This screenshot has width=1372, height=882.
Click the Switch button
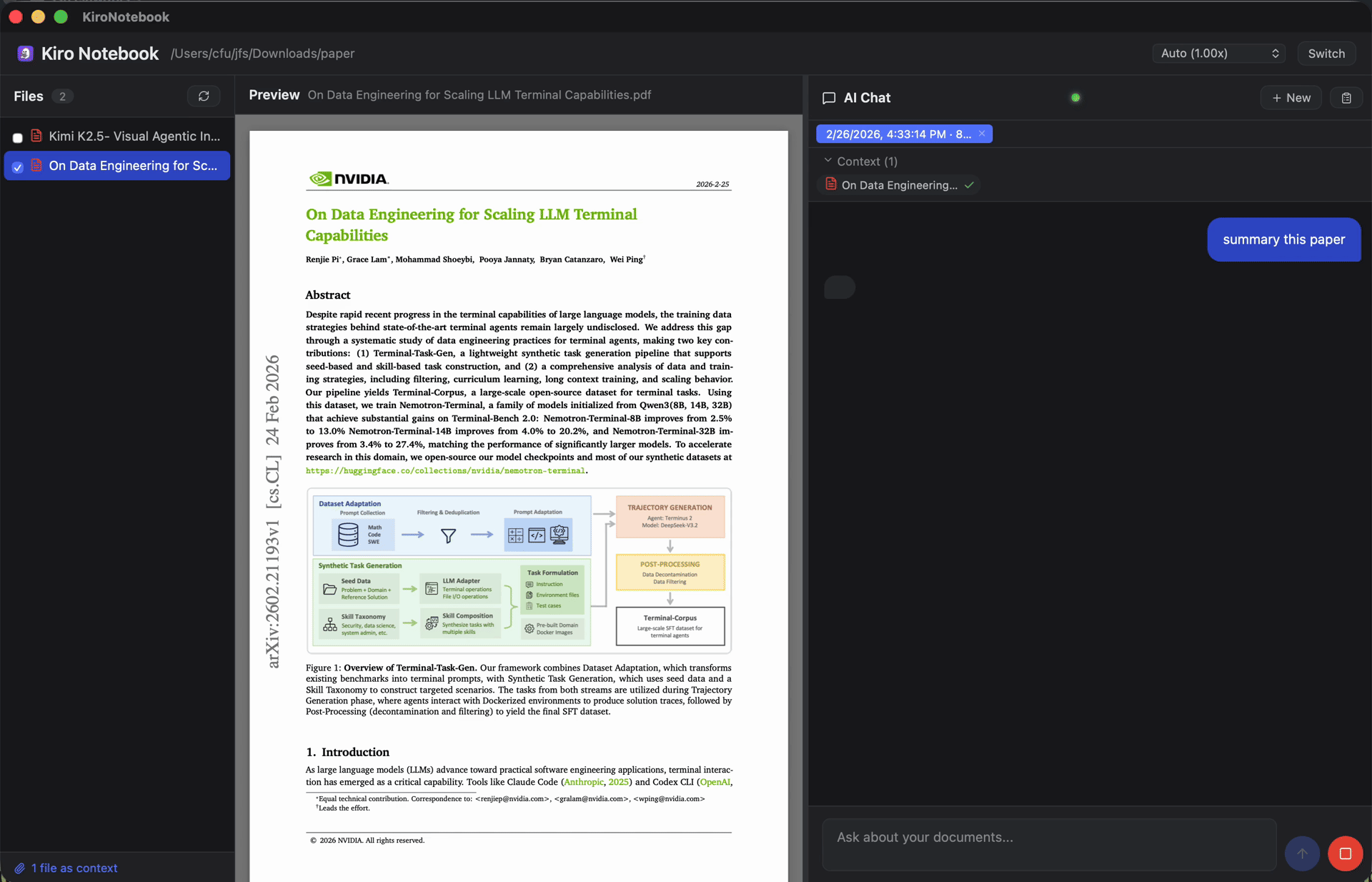[1326, 54]
